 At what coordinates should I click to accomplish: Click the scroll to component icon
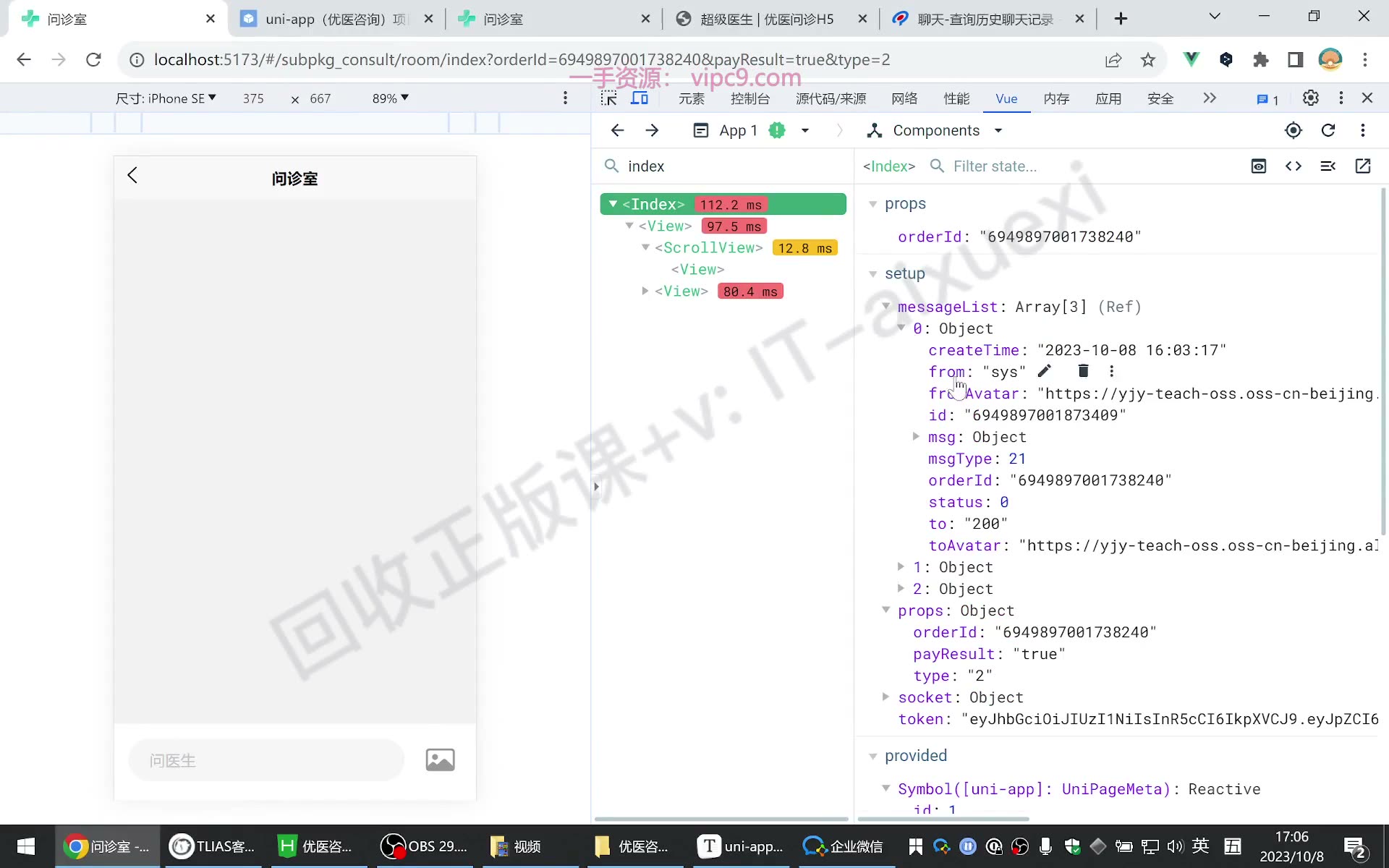pyautogui.click(x=1259, y=166)
